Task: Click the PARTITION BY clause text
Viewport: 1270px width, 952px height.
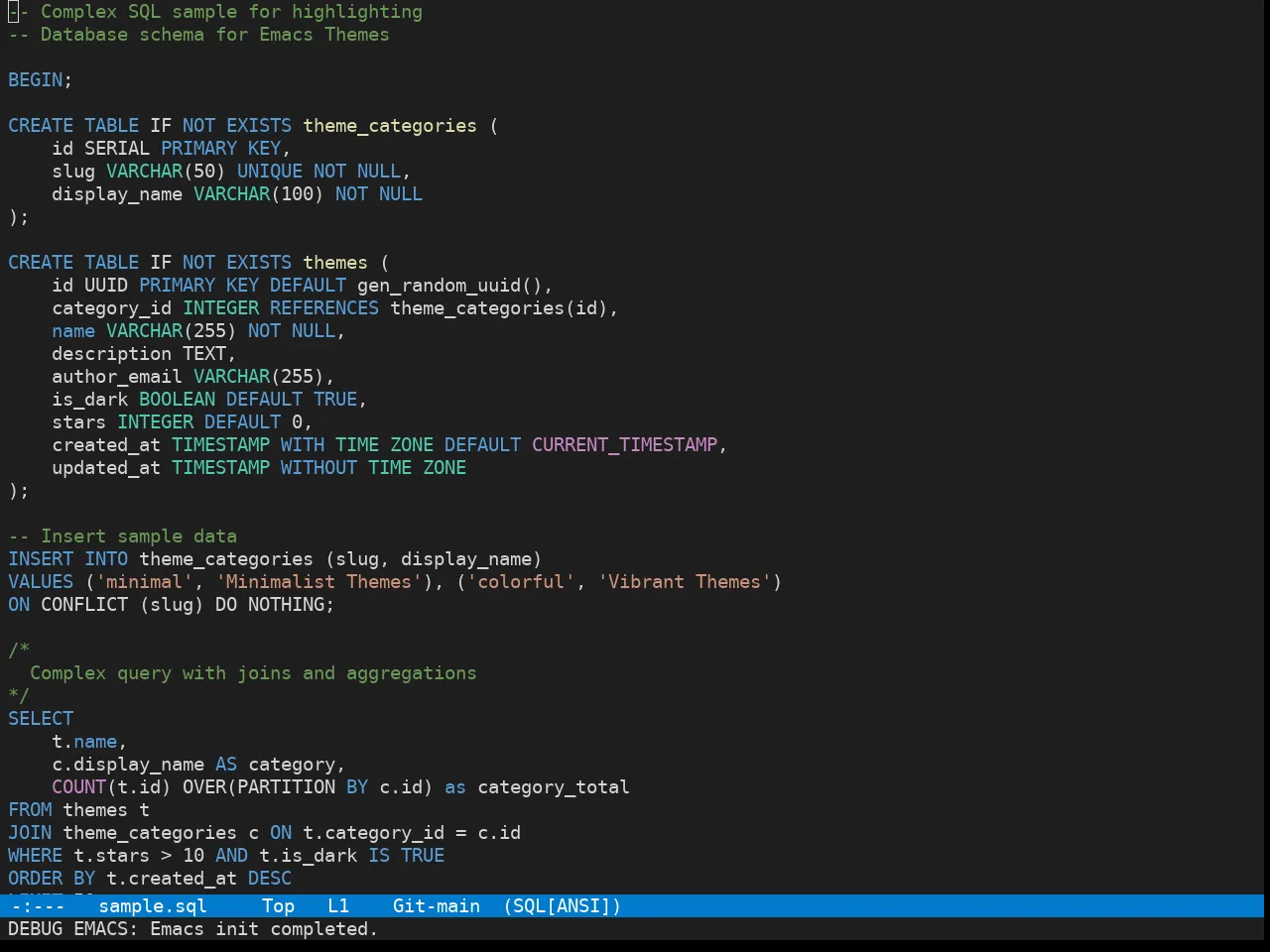Action: pyautogui.click(x=303, y=787)
